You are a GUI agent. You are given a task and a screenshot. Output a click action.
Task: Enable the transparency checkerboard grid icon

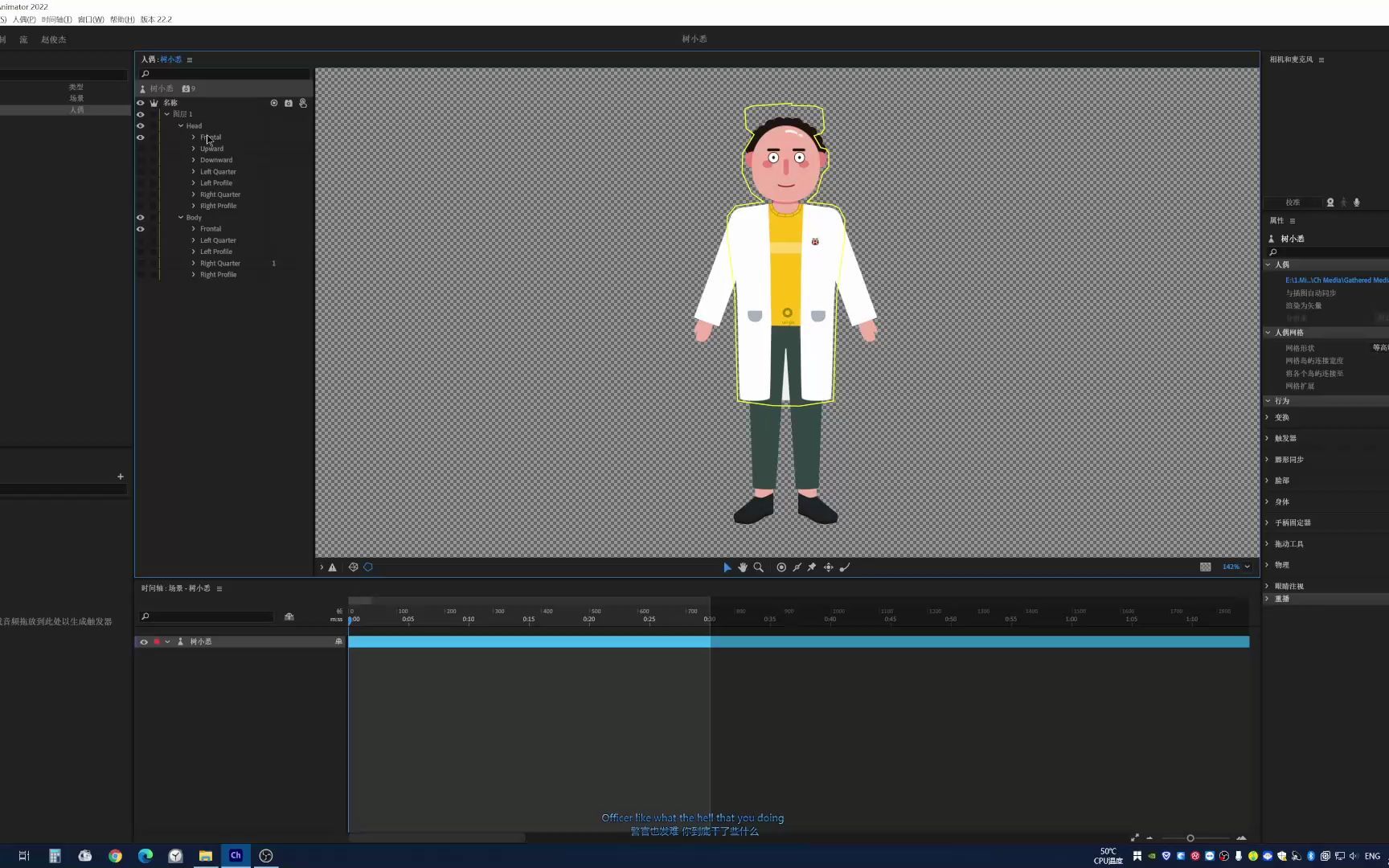[1206, 567]
